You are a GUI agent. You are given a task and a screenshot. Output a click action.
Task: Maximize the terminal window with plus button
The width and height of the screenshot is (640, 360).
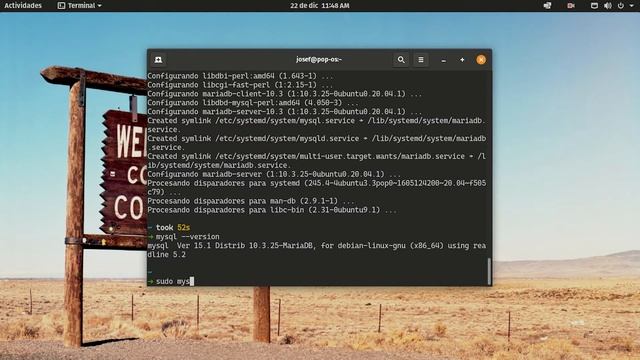click(x=462, y=60)
